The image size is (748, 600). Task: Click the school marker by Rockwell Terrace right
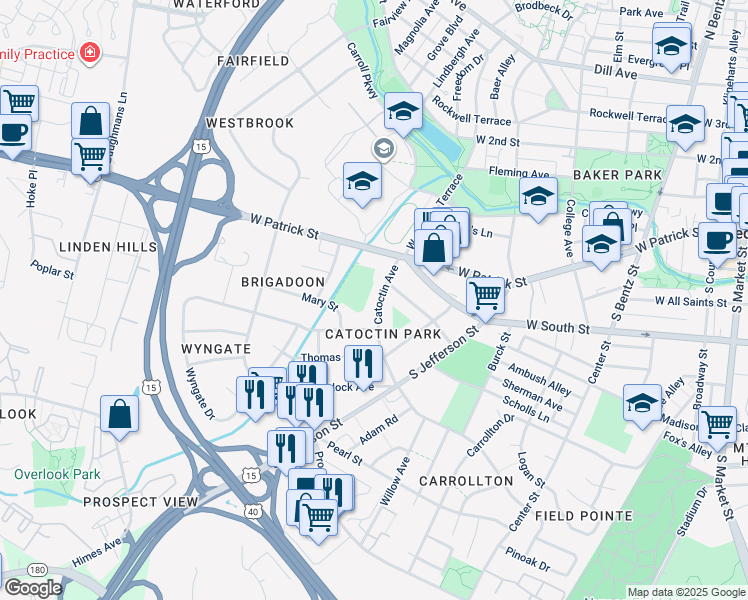(686, 127)
